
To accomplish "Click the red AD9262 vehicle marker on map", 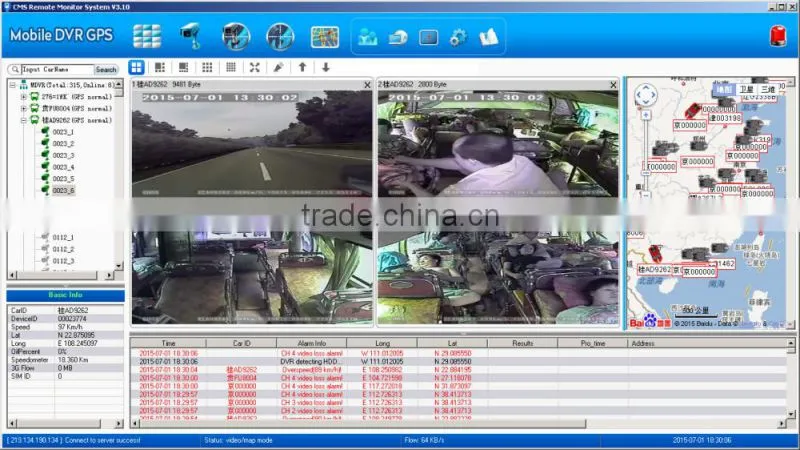I will click(x=655, y=254).
